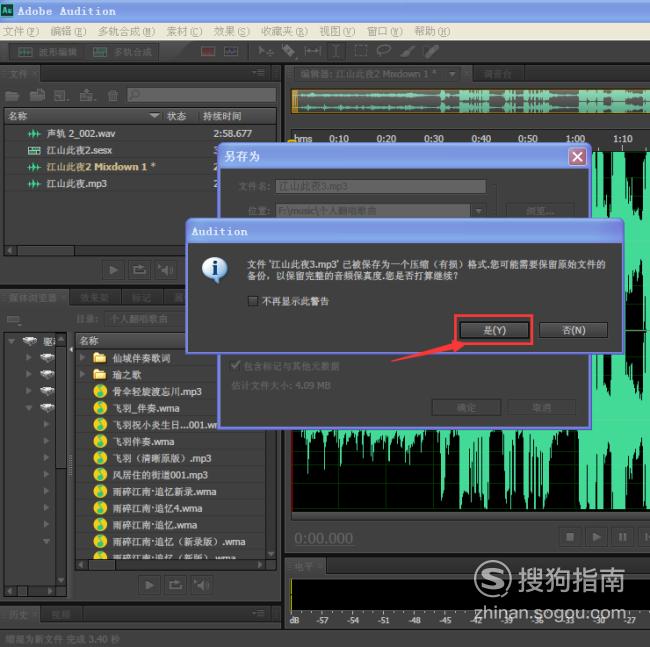Open the 素材(C) menu

(x=184, y=31)
